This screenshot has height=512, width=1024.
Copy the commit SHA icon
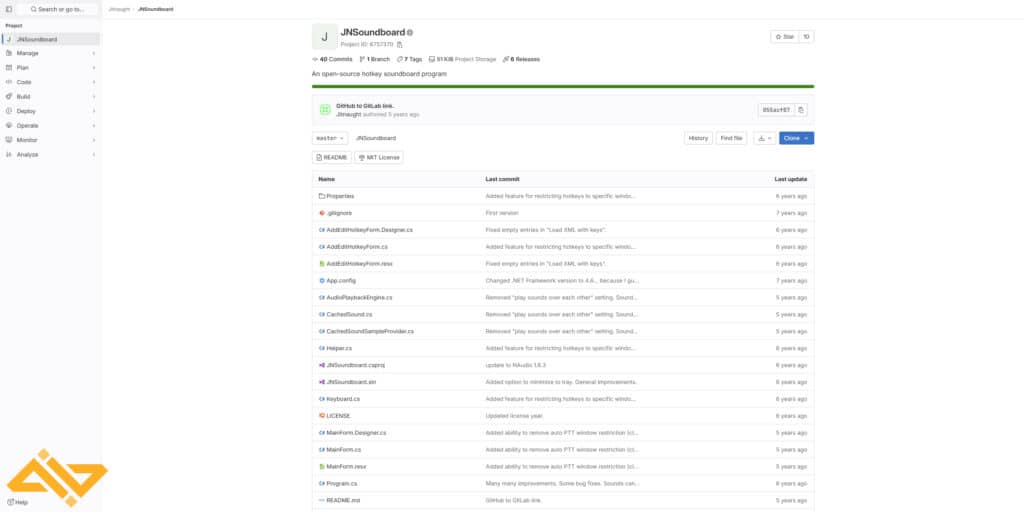tap(801, 110)
